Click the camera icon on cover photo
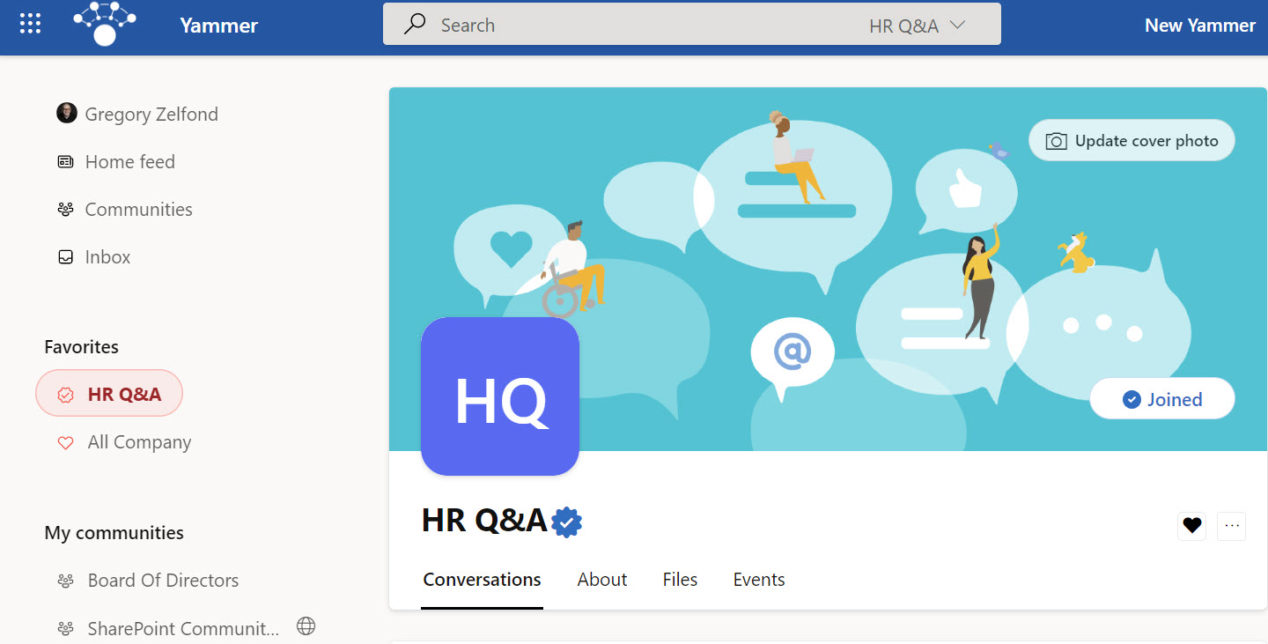The width and height of the screenshot is (1268, 644). coord(1055,141)
